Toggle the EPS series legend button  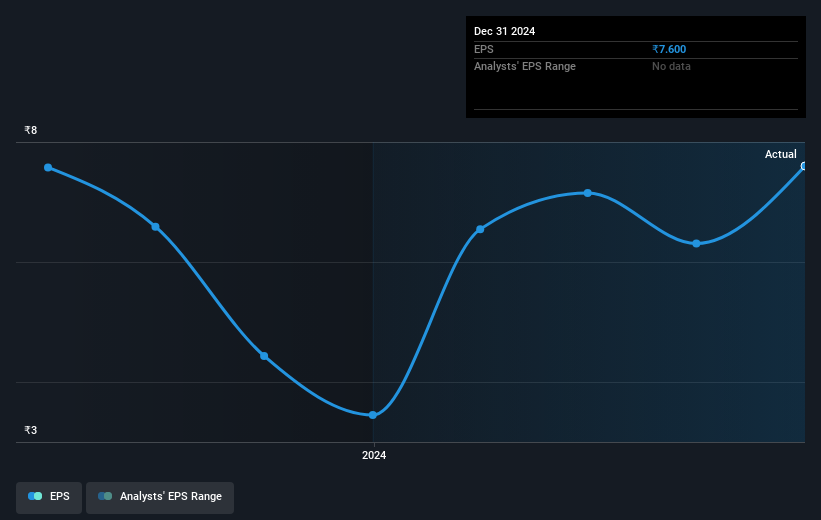coord(49,497)
